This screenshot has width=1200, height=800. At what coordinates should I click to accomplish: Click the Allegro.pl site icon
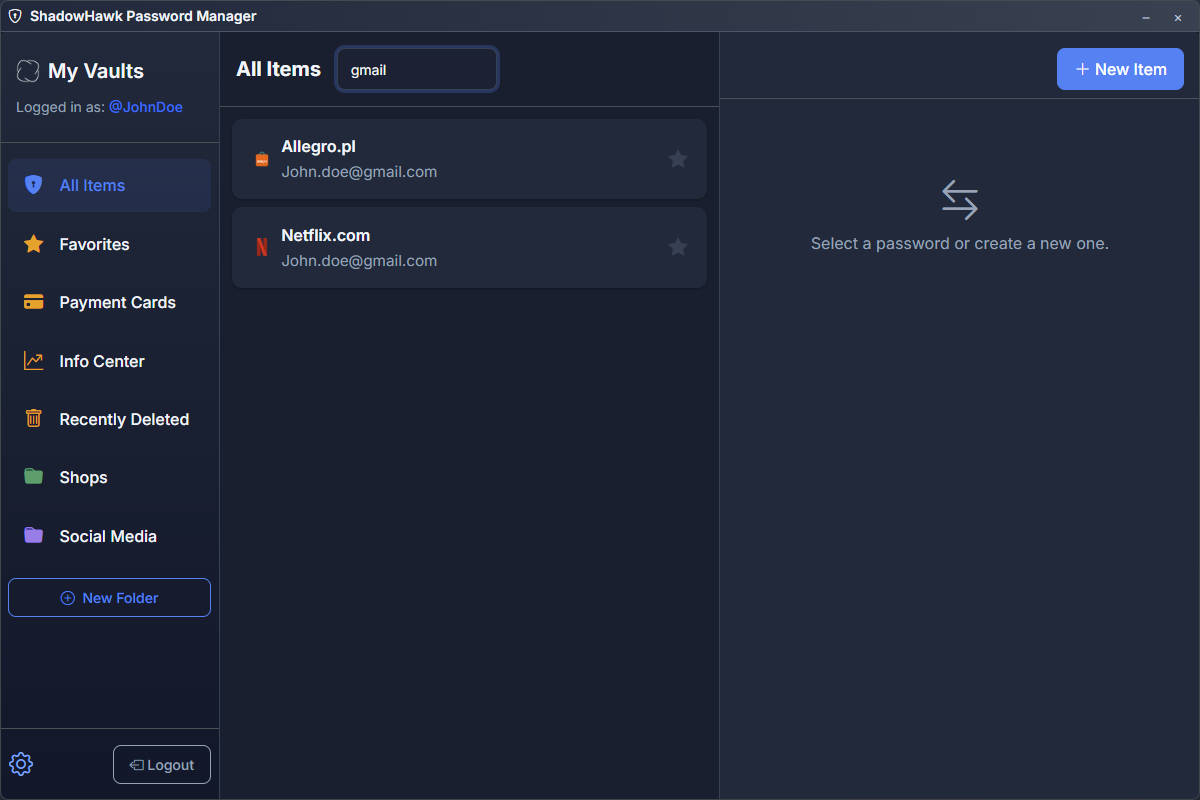[x=262, y=159]
